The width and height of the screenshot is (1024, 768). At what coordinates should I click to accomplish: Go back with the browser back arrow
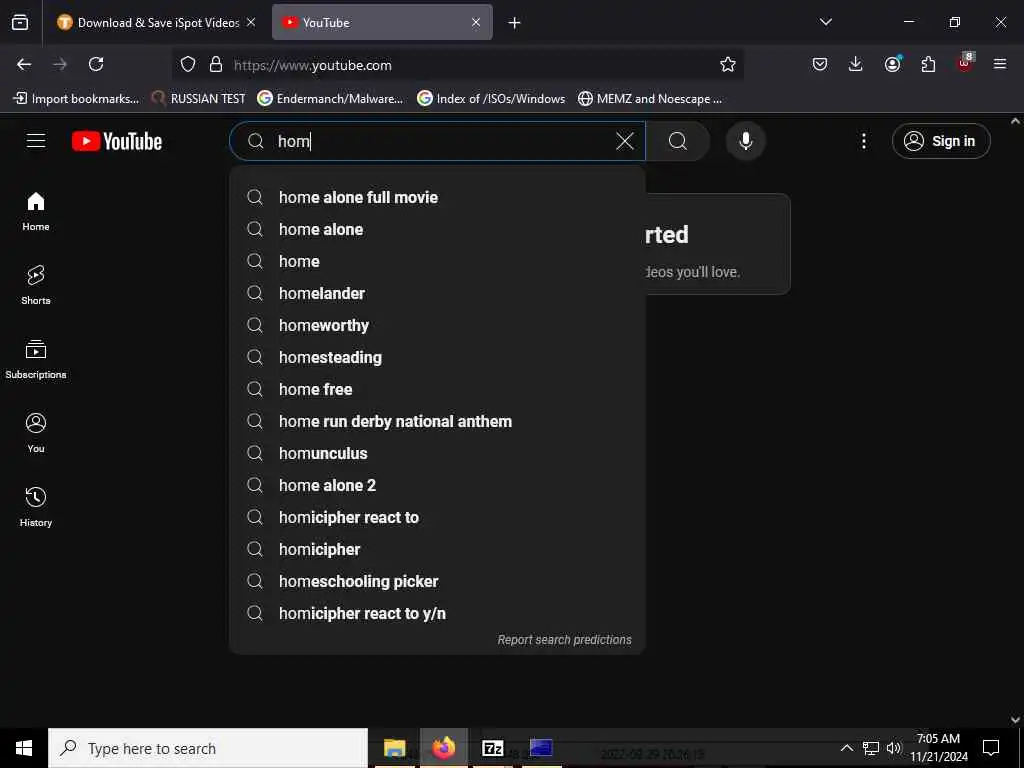(x=24, y=64)
